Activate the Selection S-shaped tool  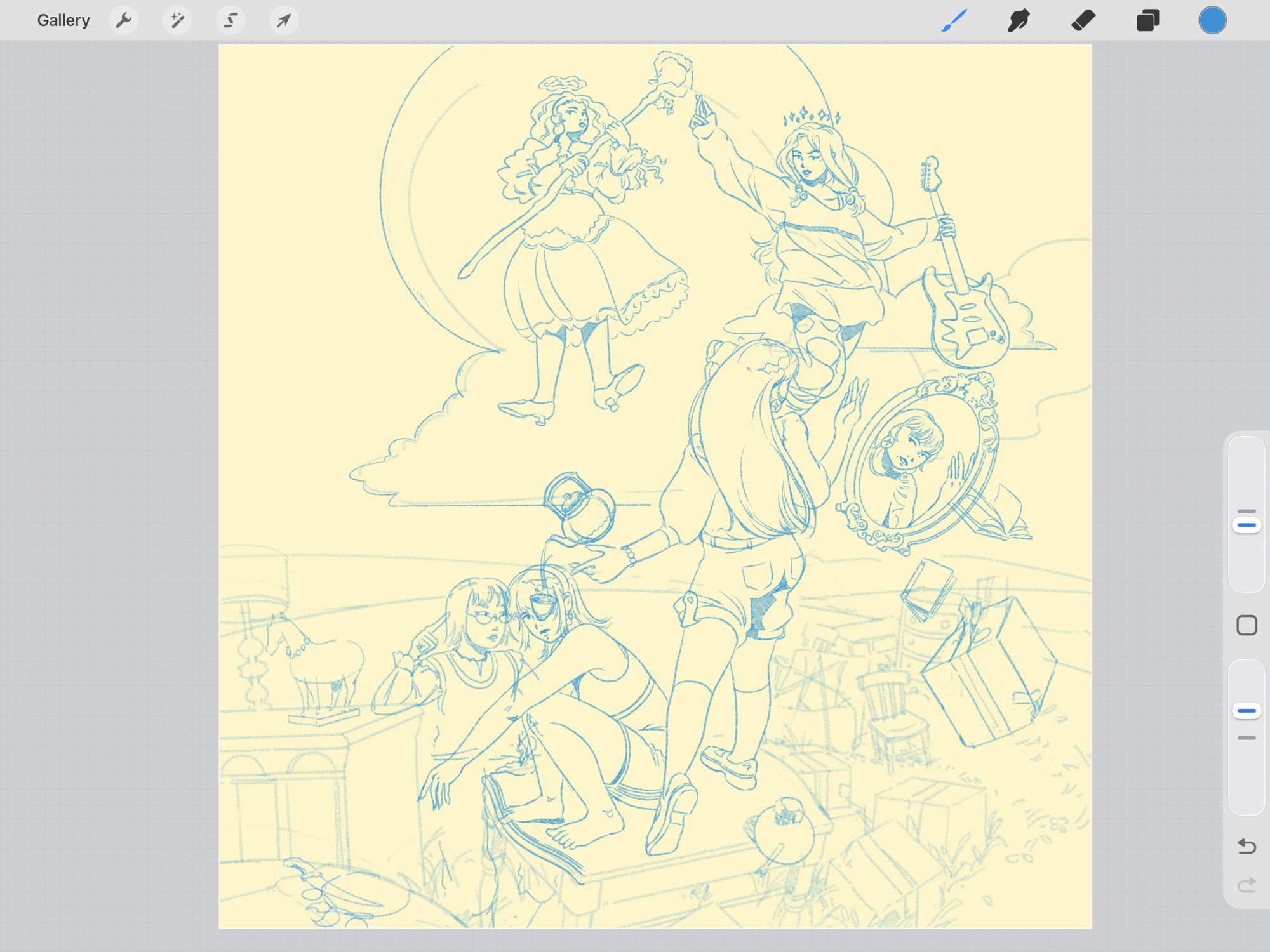[x=231, y=20]
